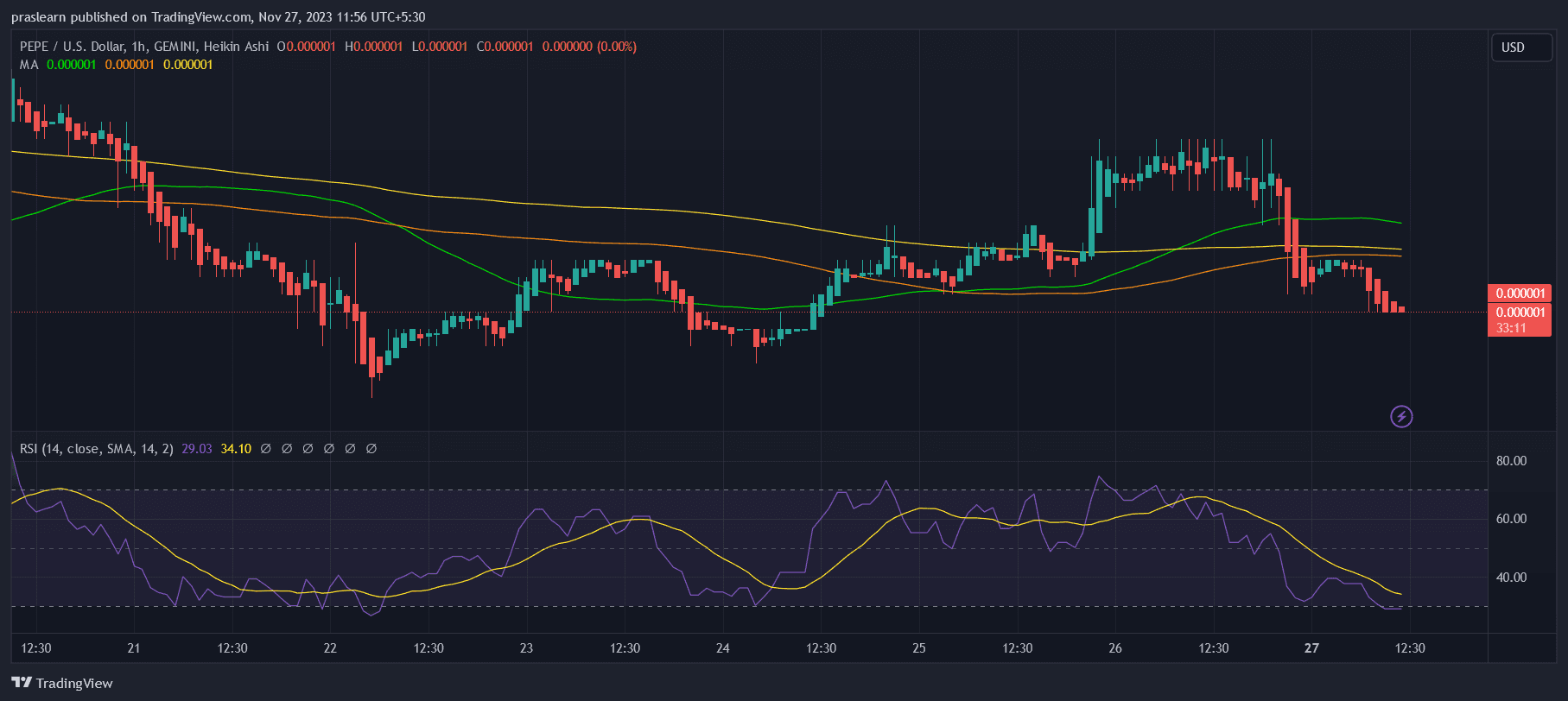The height and width of the screenshot is (701, 1568).
Task: Click the 40.00 level on RSI scale
Action: 1511,578
